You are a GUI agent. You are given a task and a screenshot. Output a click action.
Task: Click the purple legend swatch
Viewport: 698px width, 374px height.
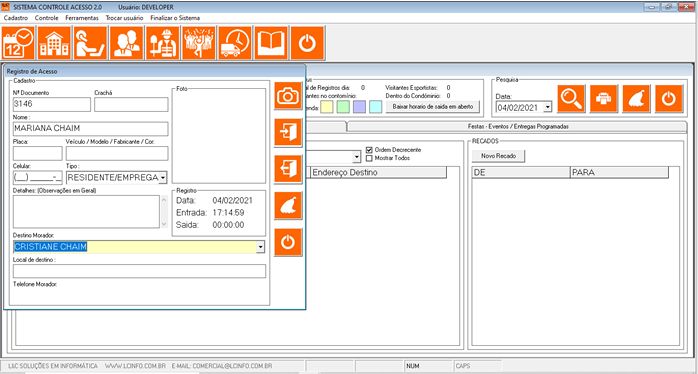pyautogui.click(x=359, y=107)
